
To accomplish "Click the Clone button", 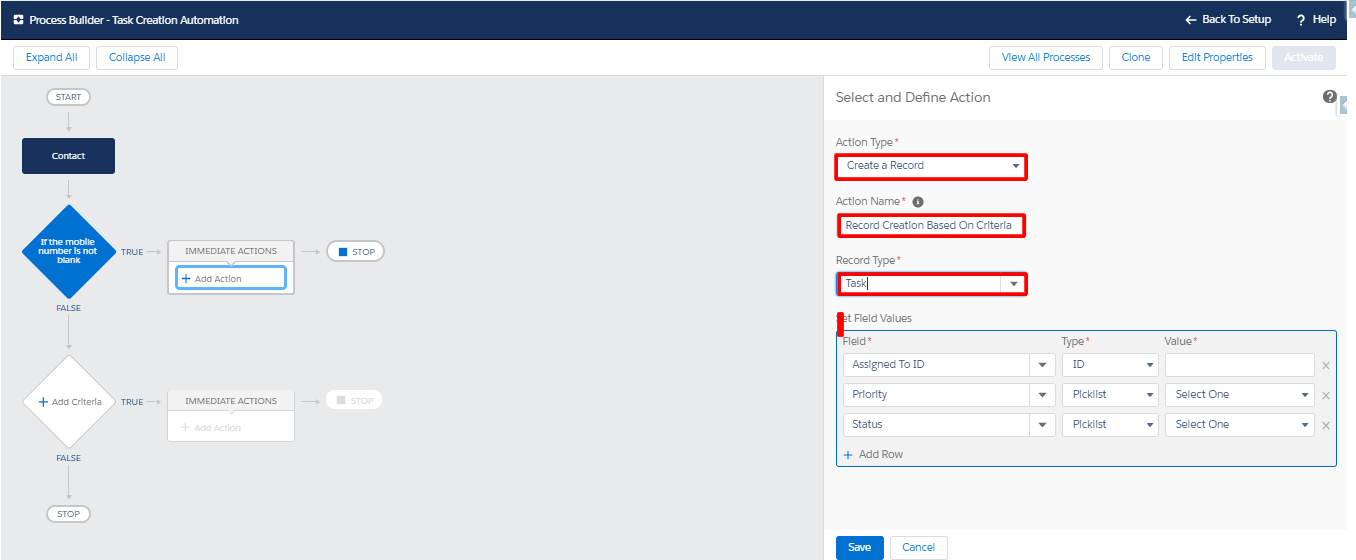I will 1136,58.
